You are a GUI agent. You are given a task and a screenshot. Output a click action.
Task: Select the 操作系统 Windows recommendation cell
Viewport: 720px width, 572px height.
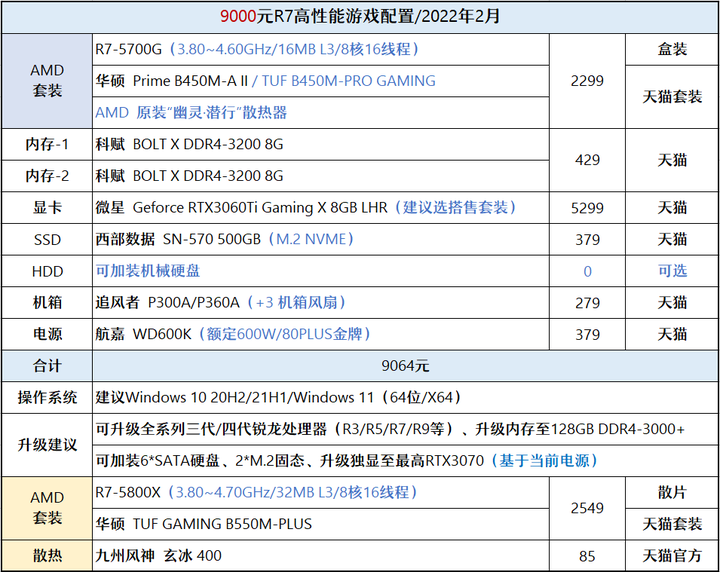click(405, 398)
